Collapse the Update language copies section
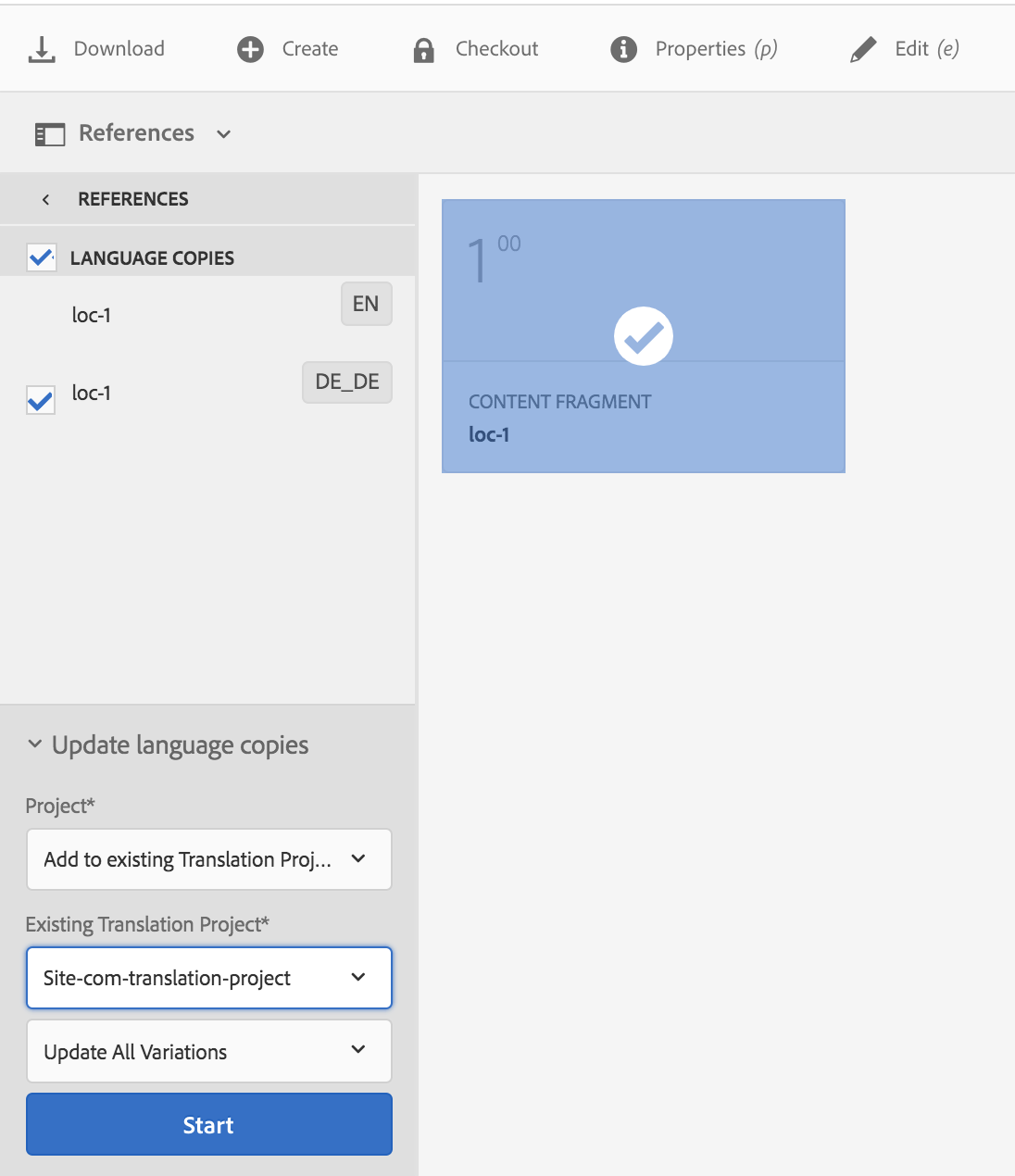Viewport: 1015px width, 1176px height. tap(35, 744)
